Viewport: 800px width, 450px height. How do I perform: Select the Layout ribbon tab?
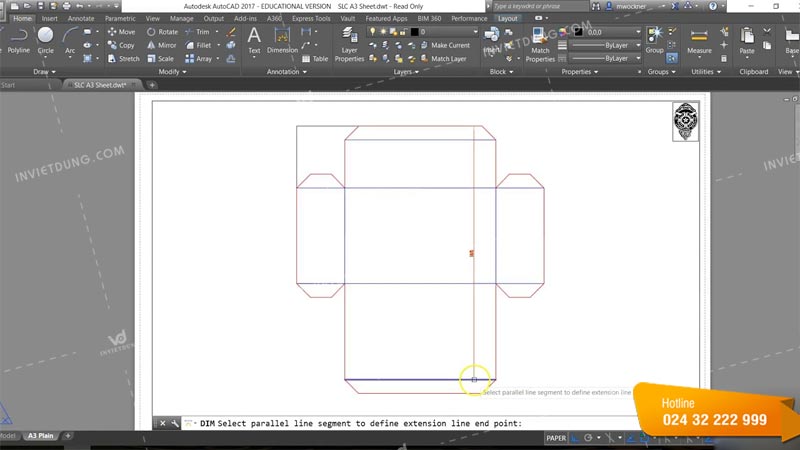tap(507, 18)
